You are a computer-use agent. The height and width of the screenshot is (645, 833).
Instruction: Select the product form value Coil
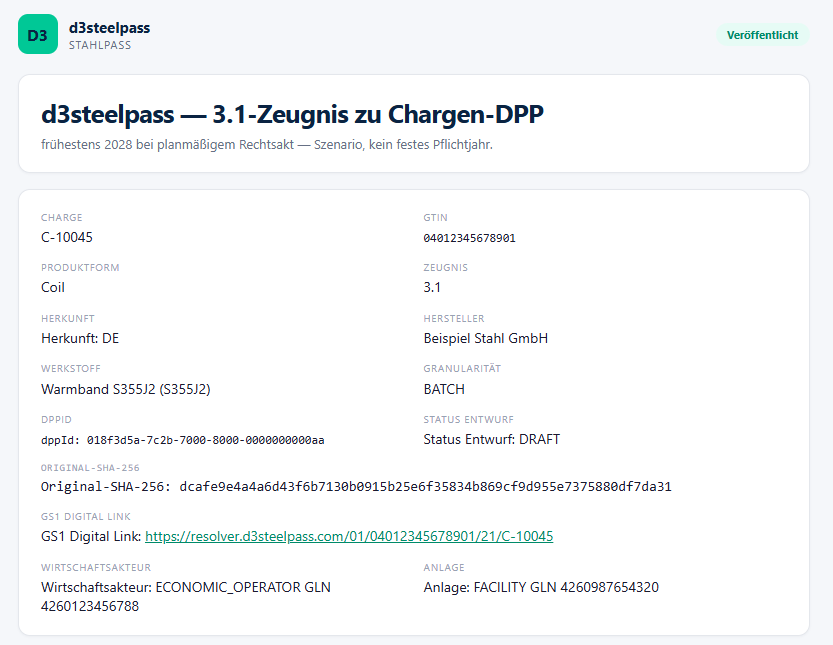53,287
